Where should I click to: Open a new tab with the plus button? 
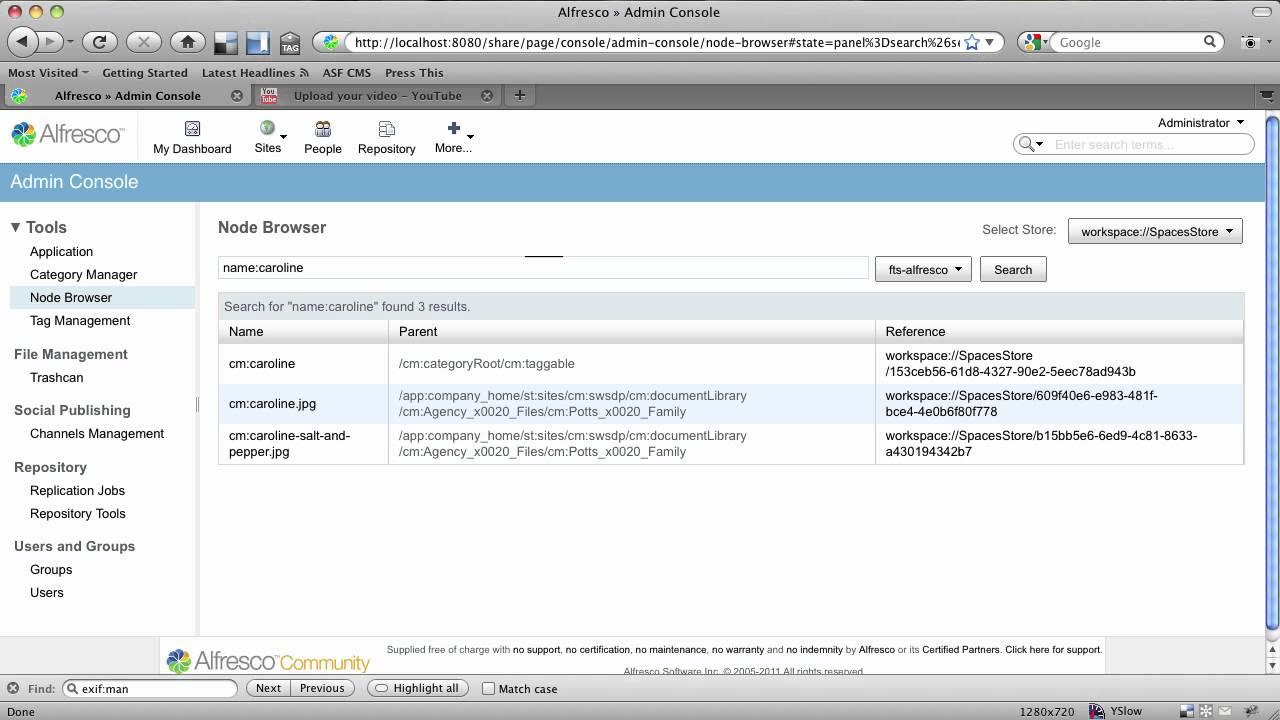519,95
